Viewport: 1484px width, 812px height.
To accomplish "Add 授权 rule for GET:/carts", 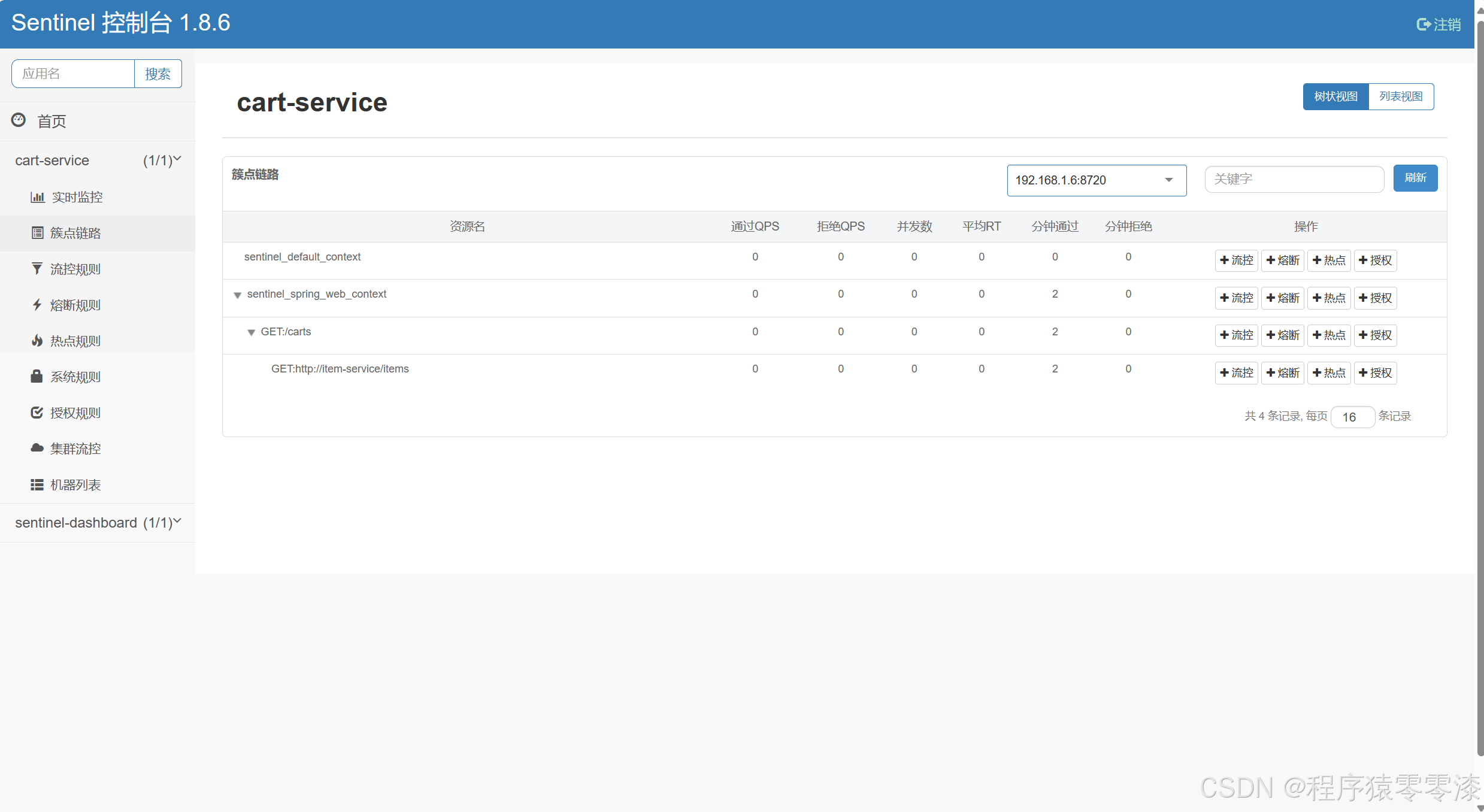I will pos(1375,335).
